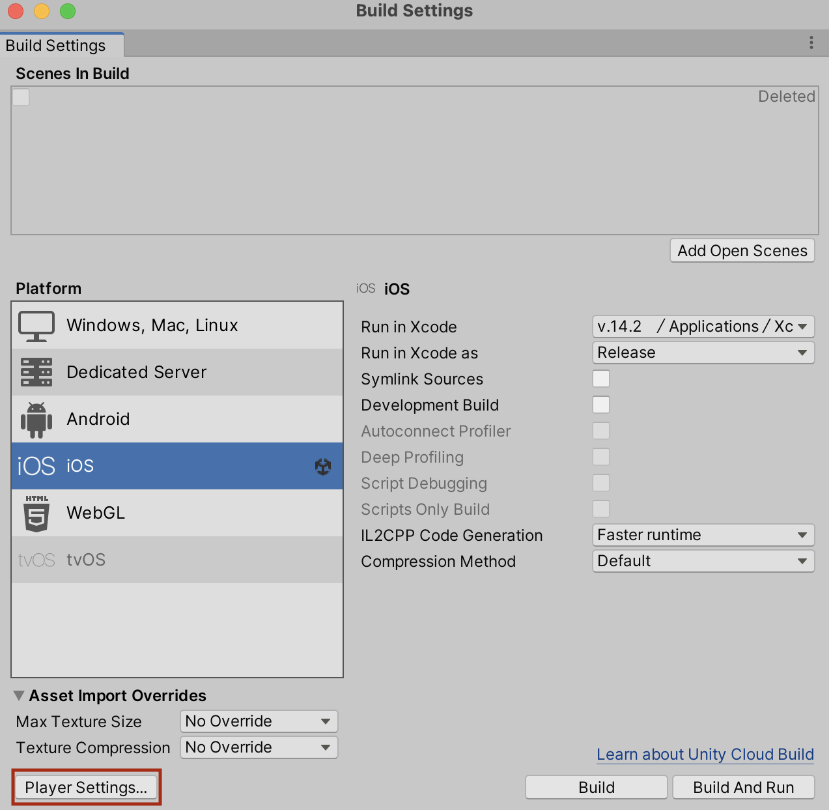Open Player Settings
This screenshot has height=810, width=829.
(x=86, y=788)
